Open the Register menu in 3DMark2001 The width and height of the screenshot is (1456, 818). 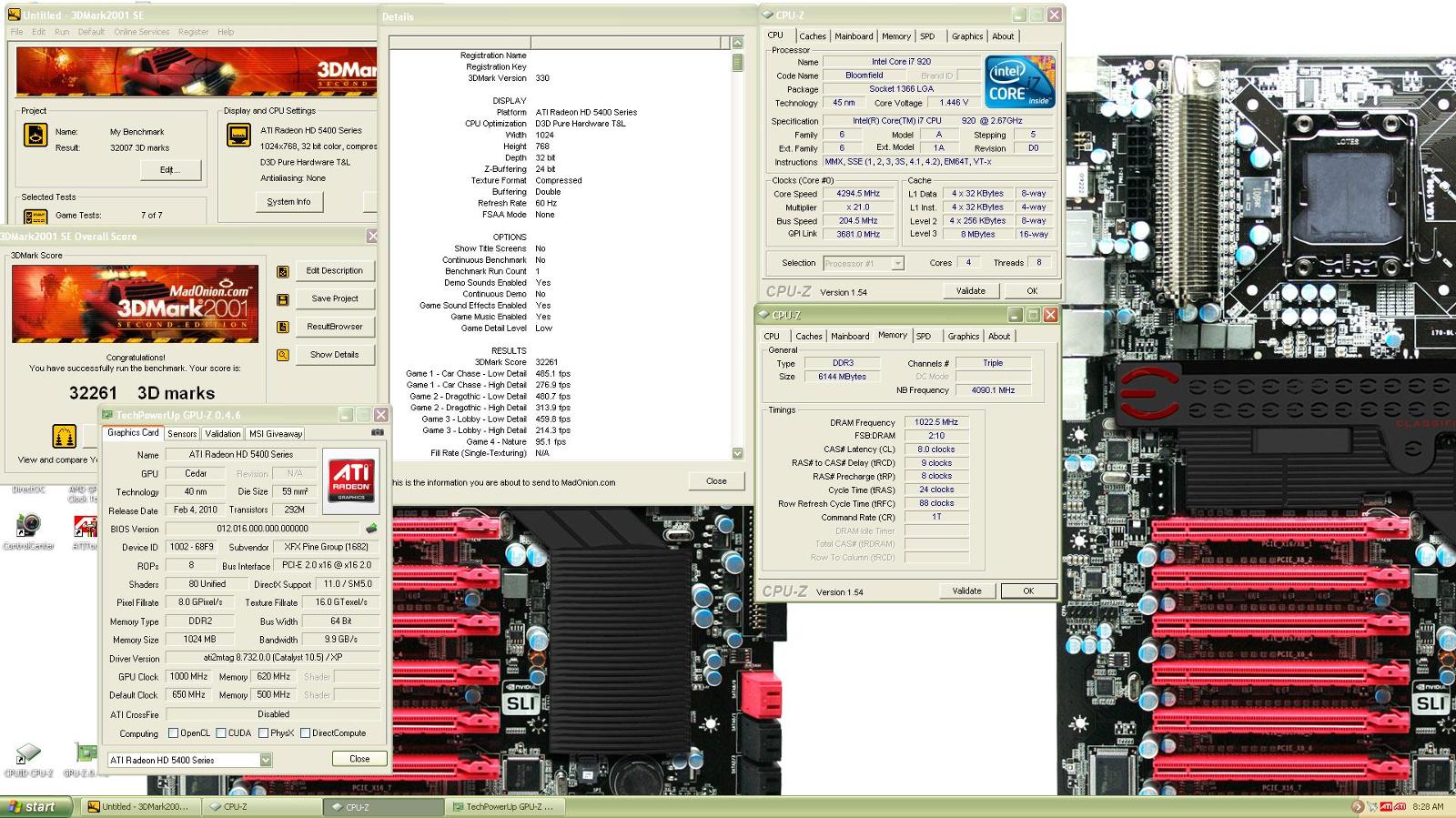(193, 32)
